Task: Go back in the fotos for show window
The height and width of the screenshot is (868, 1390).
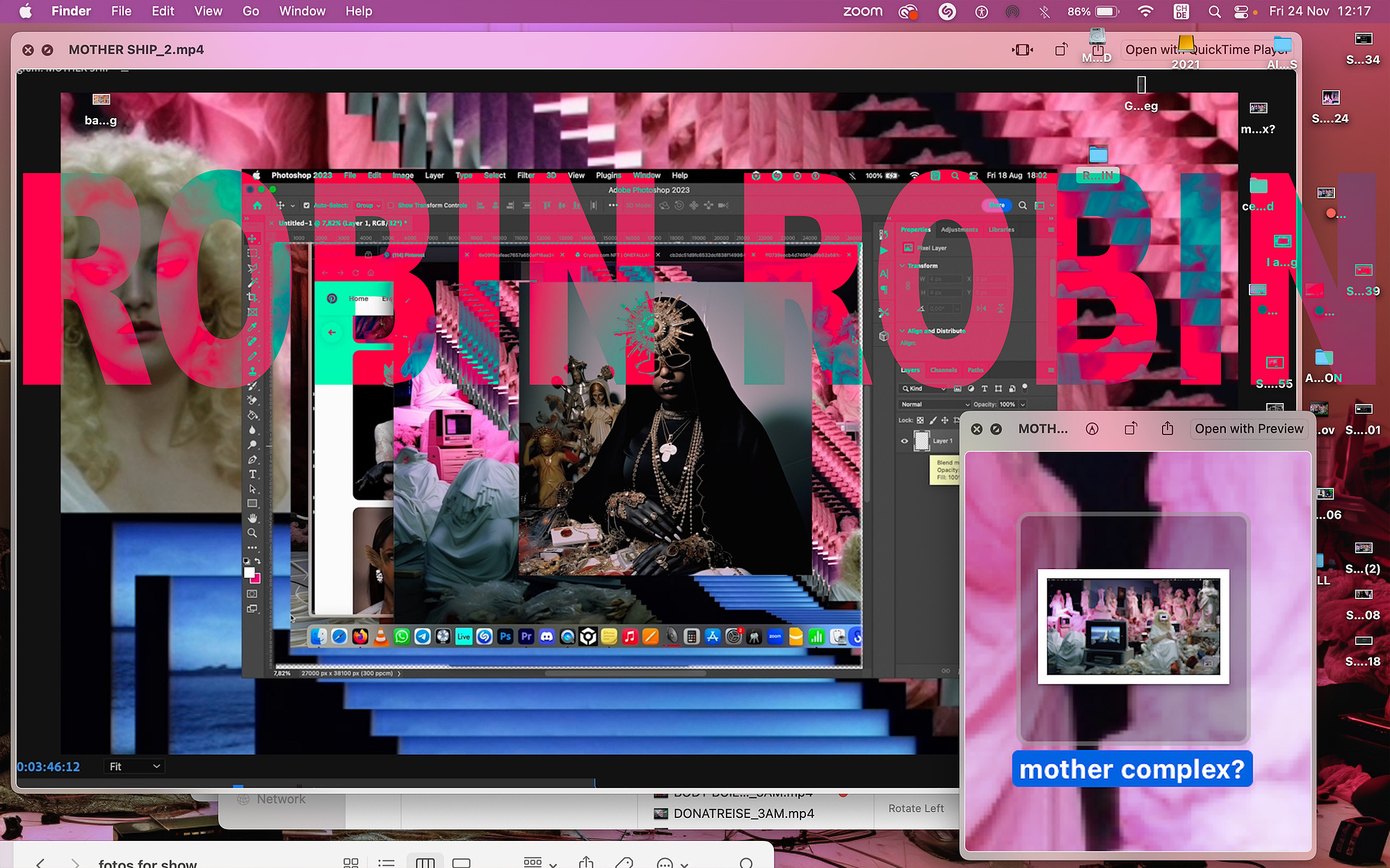Action: click(40, 863)
